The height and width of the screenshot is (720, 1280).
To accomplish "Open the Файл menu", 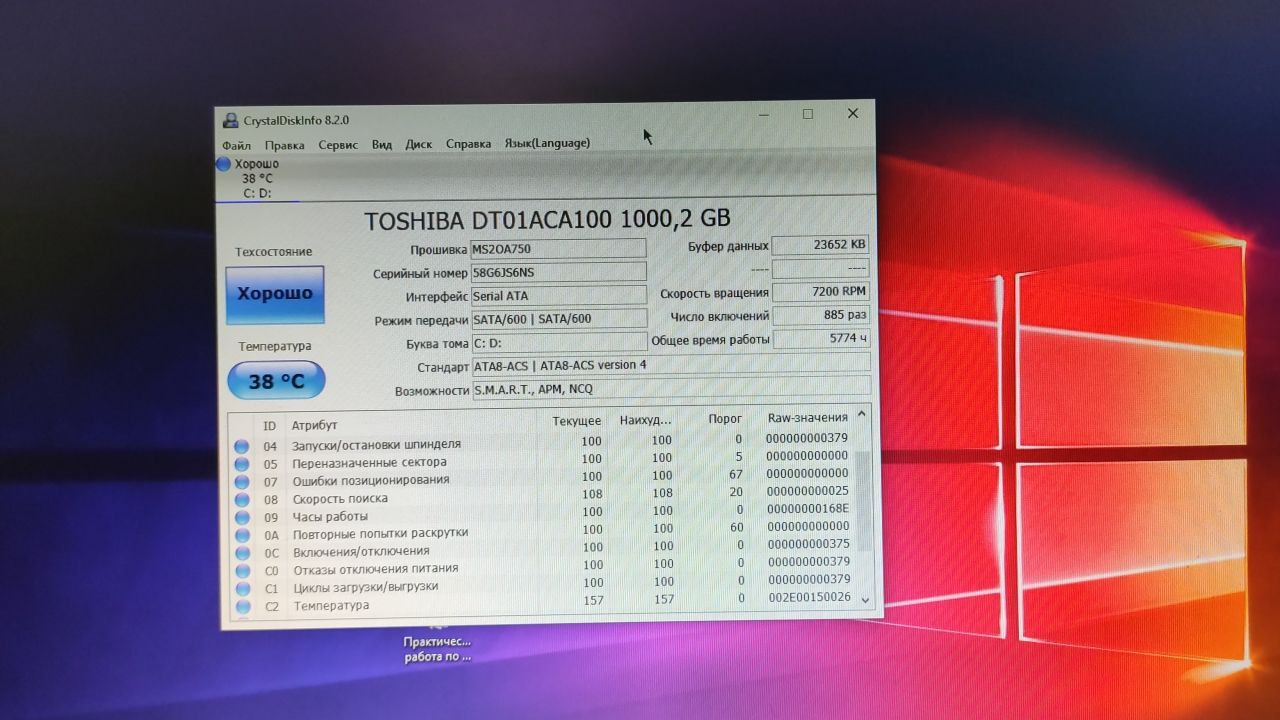I will tap(236, 145).
